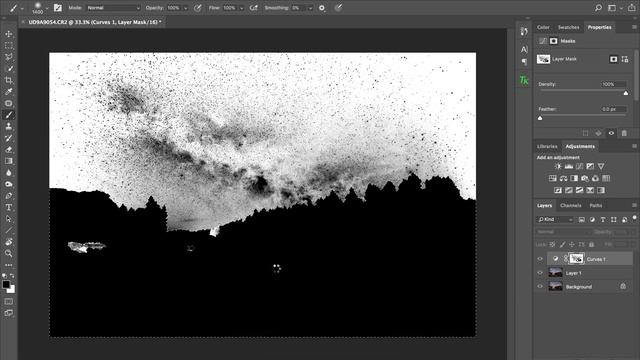Viewport: 640px width, 360px height.
Task: Toggle pressure for size button
Action: pyautogui.click(x=338, y=8)
